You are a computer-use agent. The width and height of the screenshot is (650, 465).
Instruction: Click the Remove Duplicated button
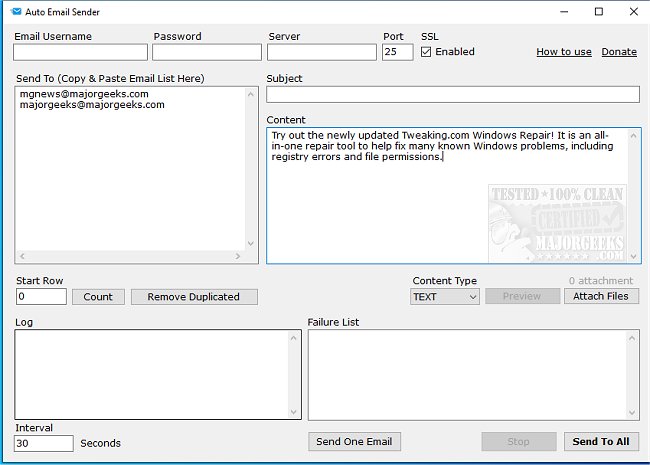click(194, 297)
